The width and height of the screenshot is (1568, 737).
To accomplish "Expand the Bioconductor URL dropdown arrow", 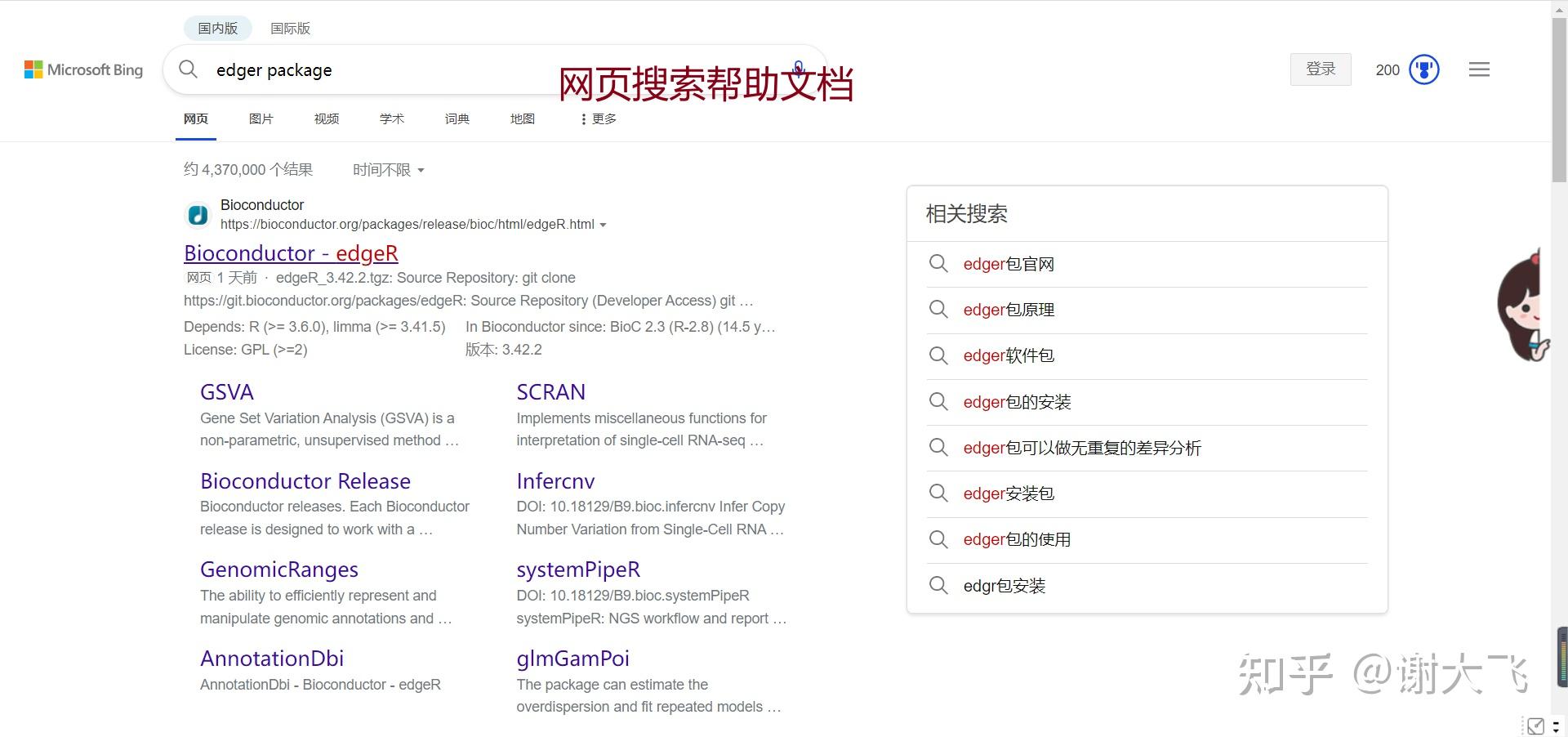I will coord(603,225).
